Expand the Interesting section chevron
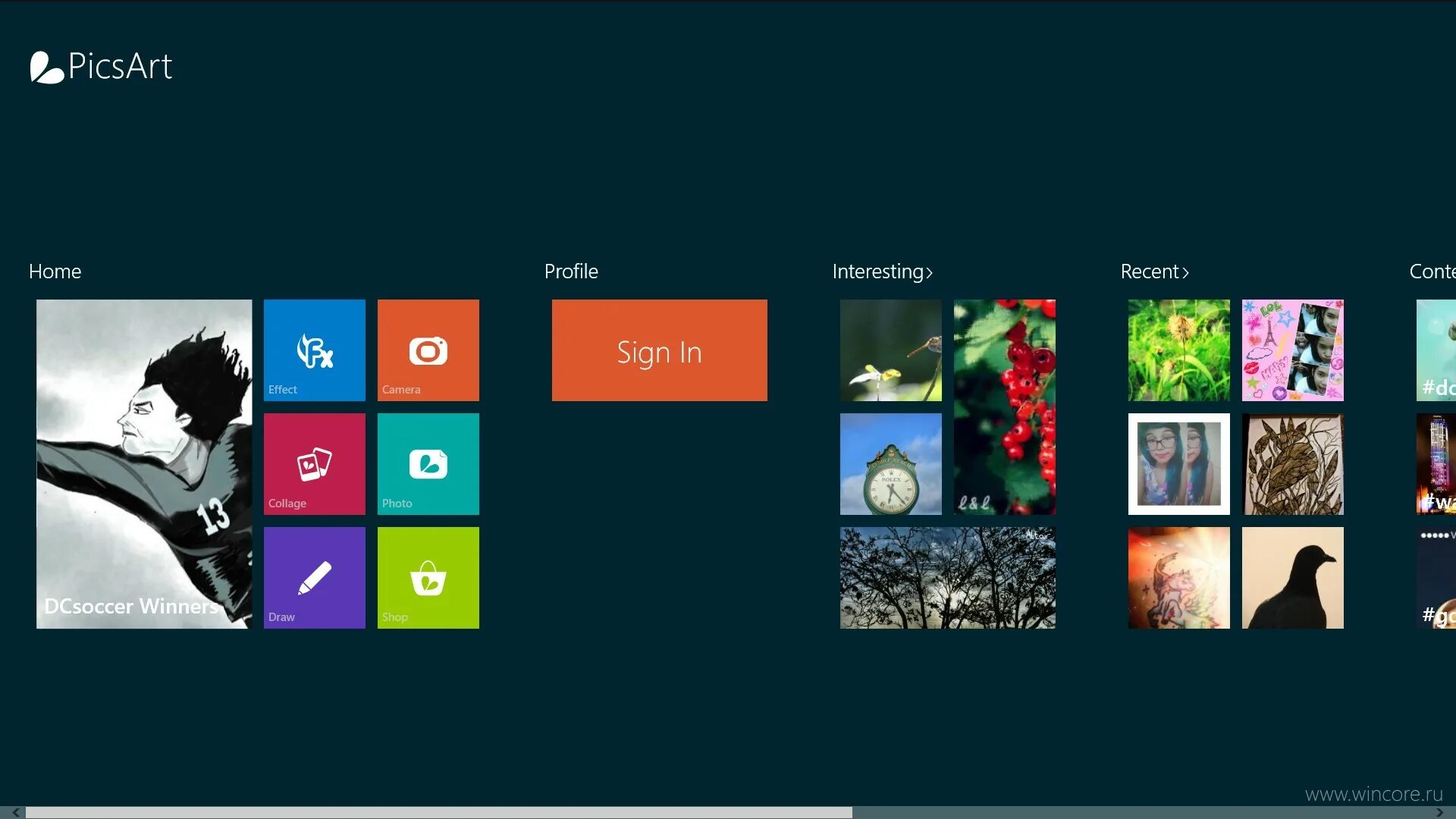The width and height of the screenshot is (1456, 819). (929, 272)
